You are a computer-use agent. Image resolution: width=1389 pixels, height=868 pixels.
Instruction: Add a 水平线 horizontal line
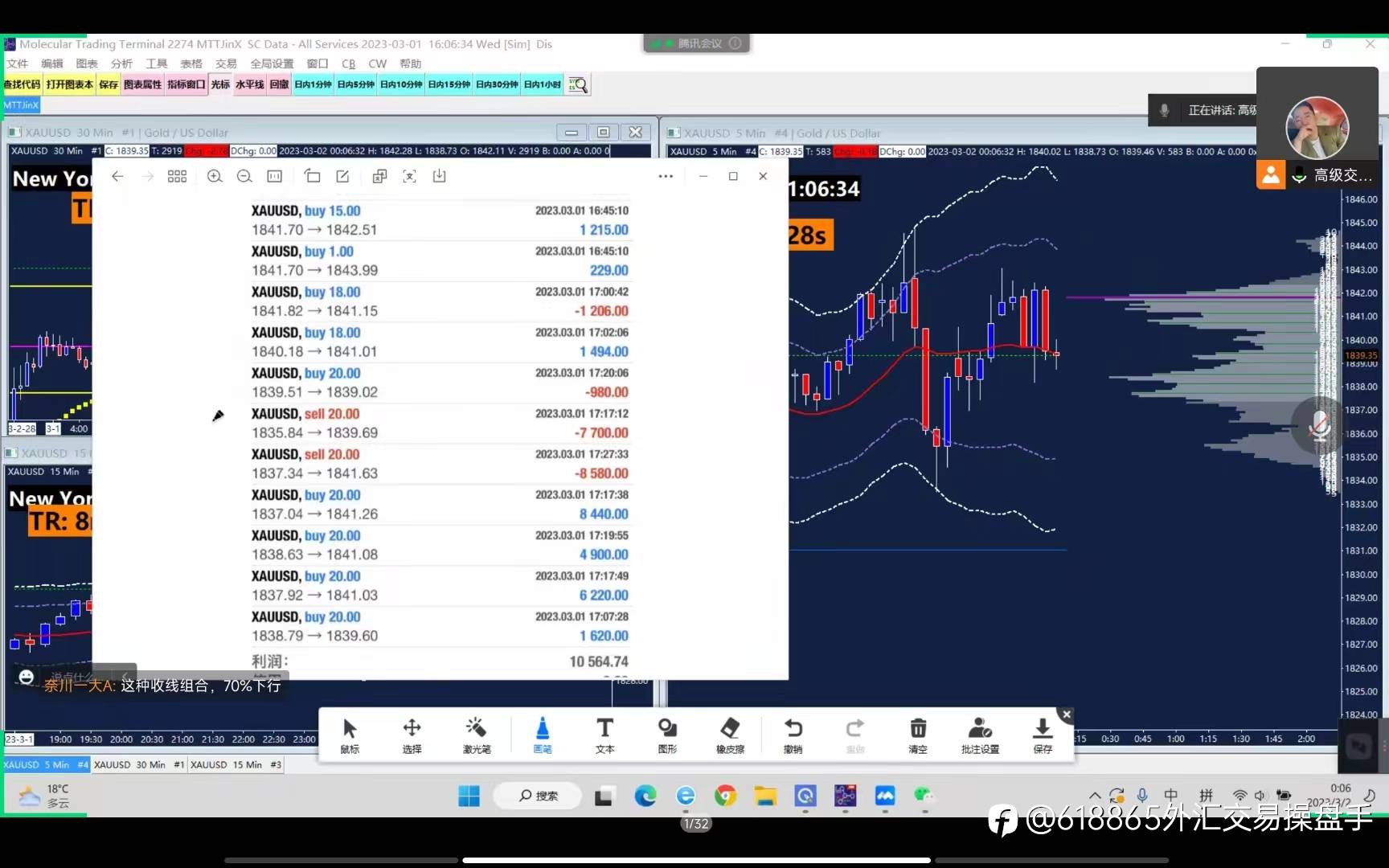click(250, 84)
